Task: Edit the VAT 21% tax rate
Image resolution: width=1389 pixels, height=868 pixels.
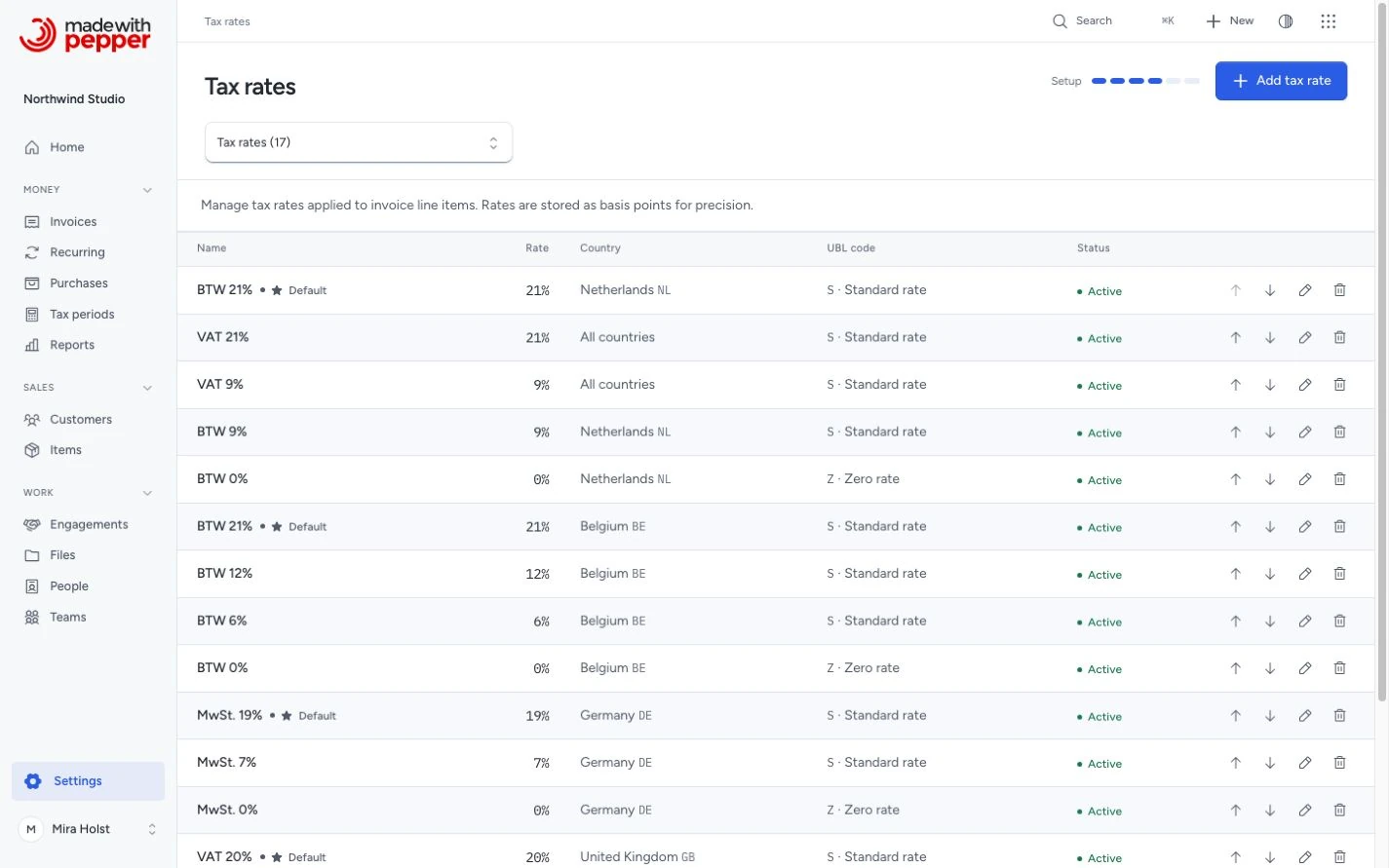Action: pos(1305,337)
